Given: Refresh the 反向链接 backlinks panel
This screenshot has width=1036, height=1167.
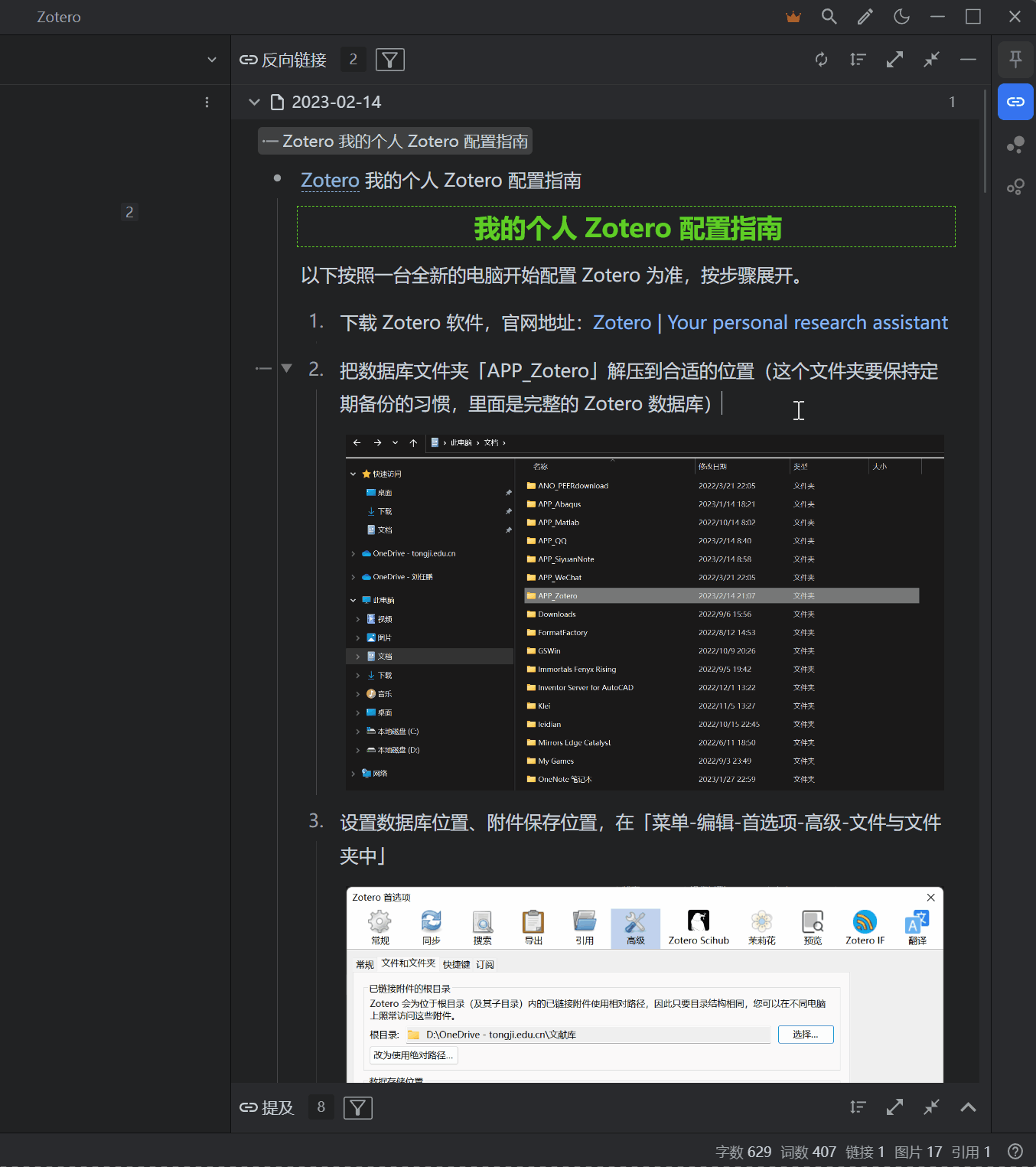Looking at the screenshot, I should [820, 59].
